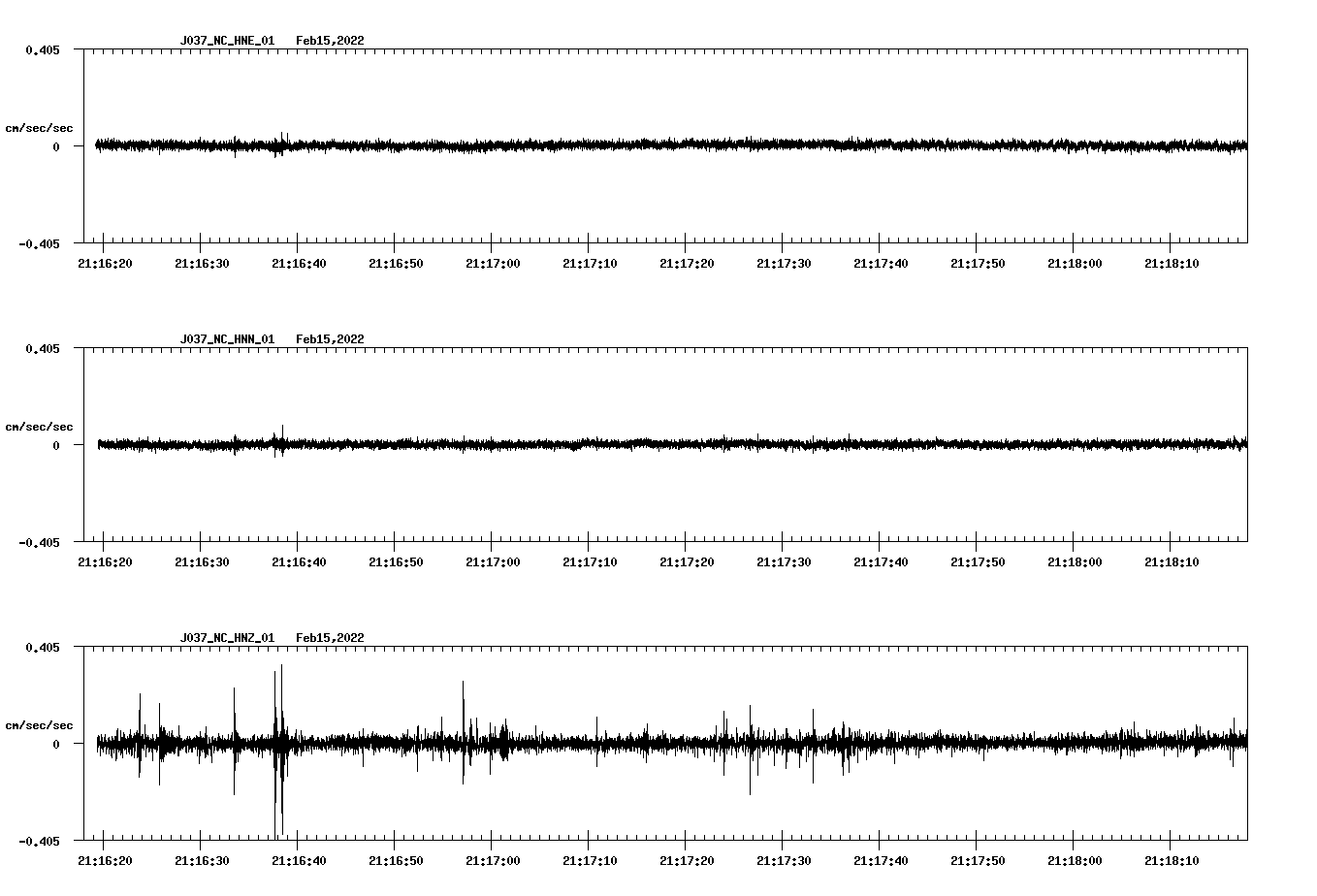Click the -0.405 lower limit on HNE plot

click(39, 243)
